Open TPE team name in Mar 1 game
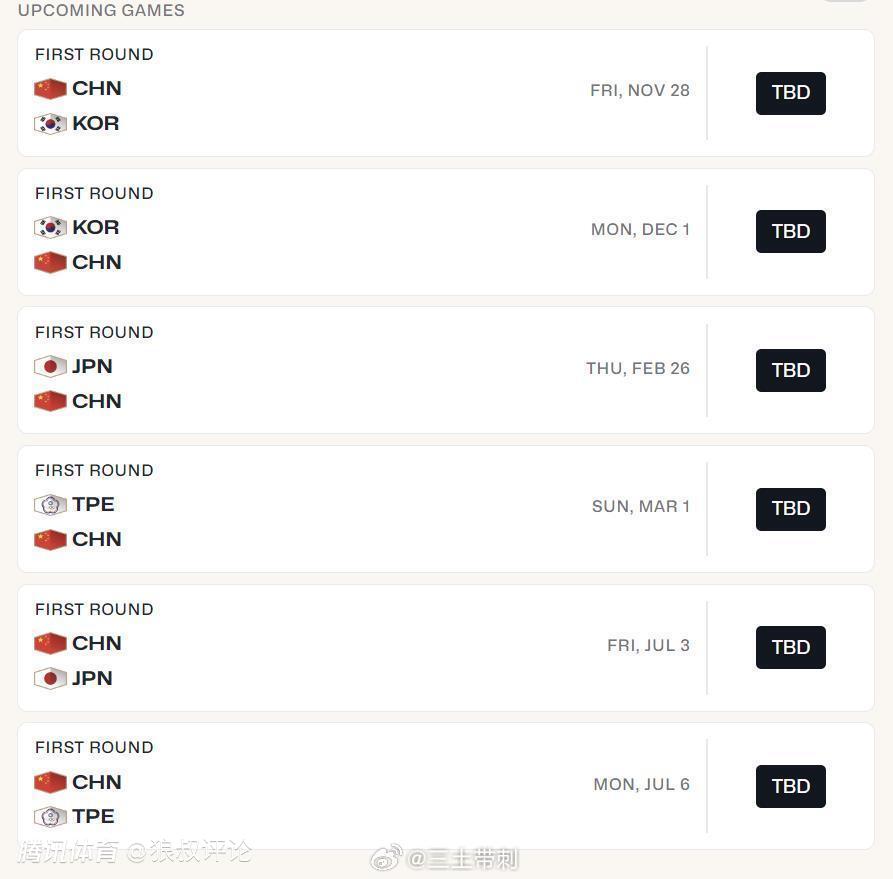 93,505
